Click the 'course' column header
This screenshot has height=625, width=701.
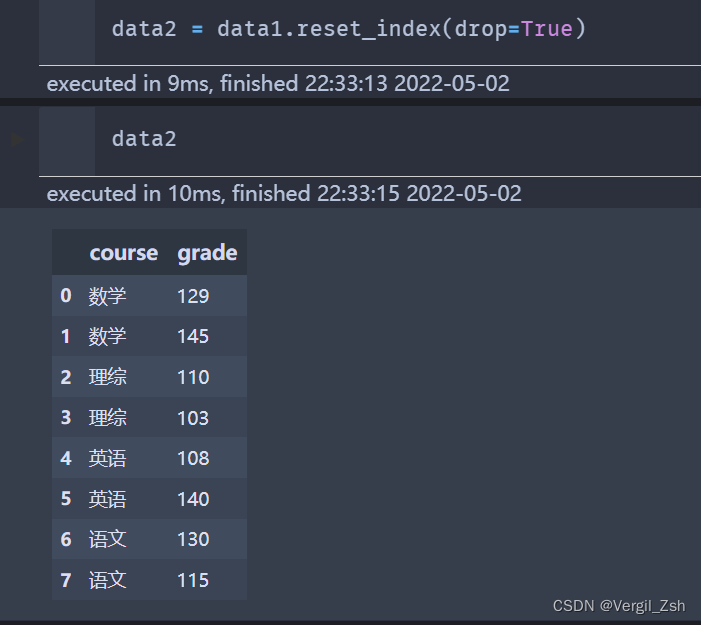(x=124, y=253)
